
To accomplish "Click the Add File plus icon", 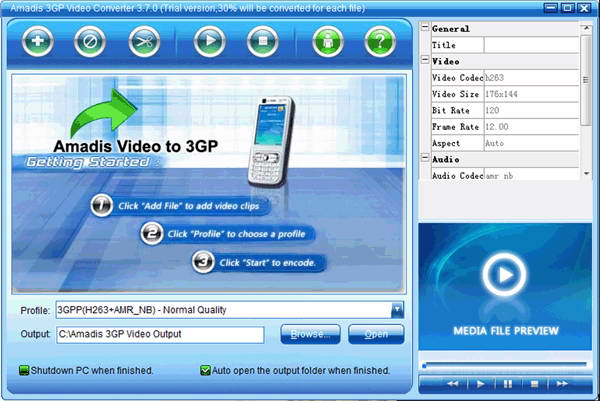I will click(x=38, y=41).
